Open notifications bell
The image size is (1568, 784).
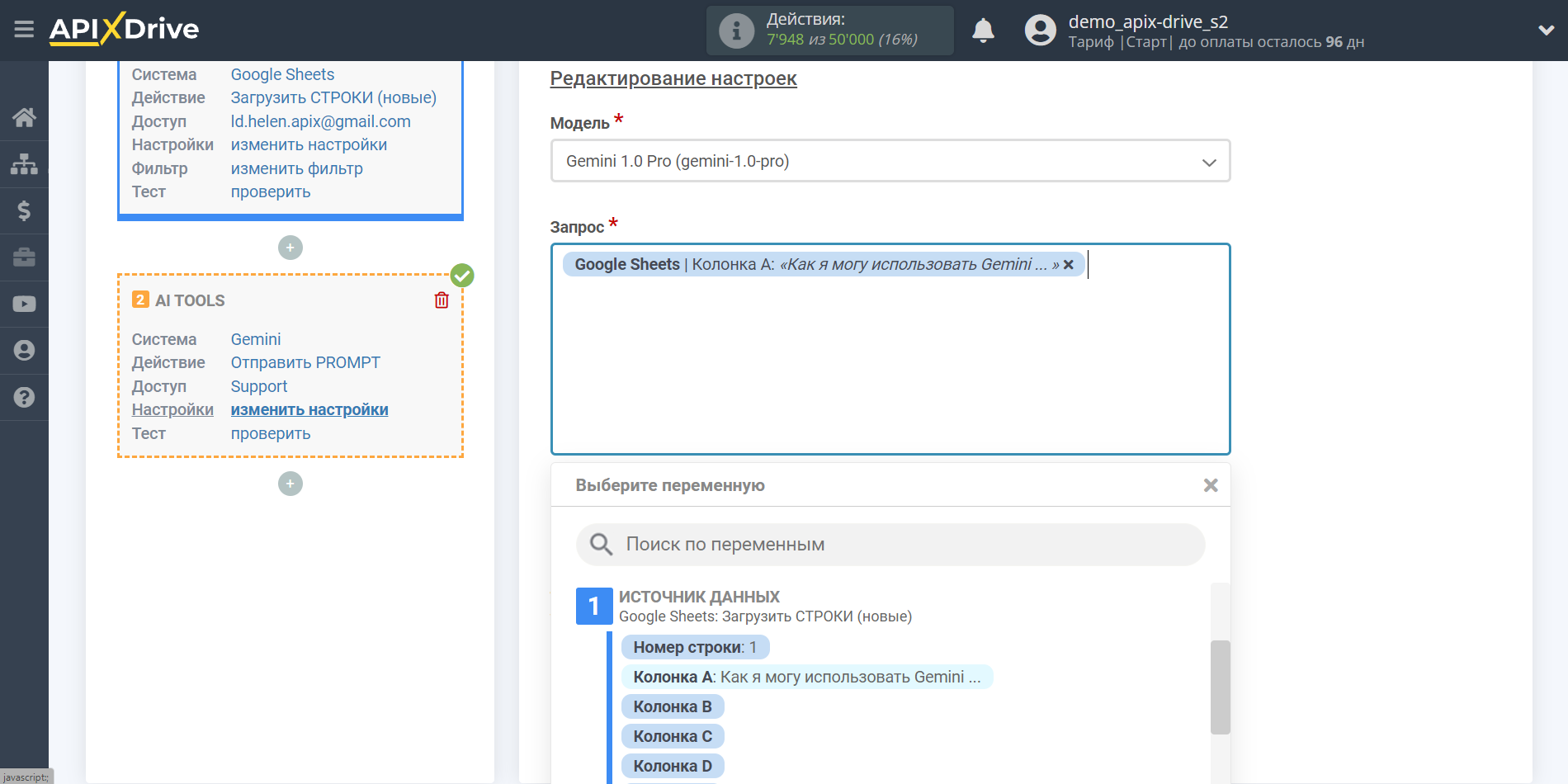pyautogui.click(x=983, y=31)
